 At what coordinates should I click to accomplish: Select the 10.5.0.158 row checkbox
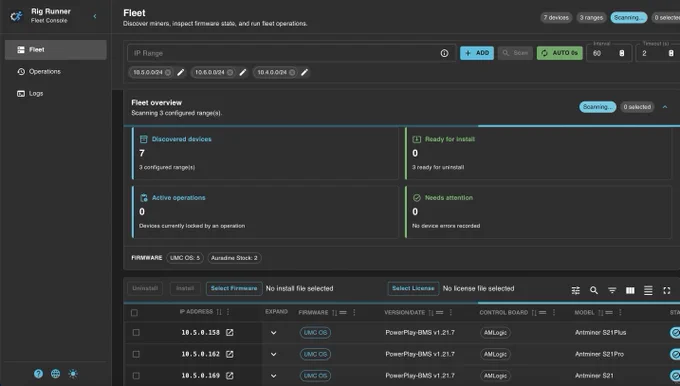(136, 332)
